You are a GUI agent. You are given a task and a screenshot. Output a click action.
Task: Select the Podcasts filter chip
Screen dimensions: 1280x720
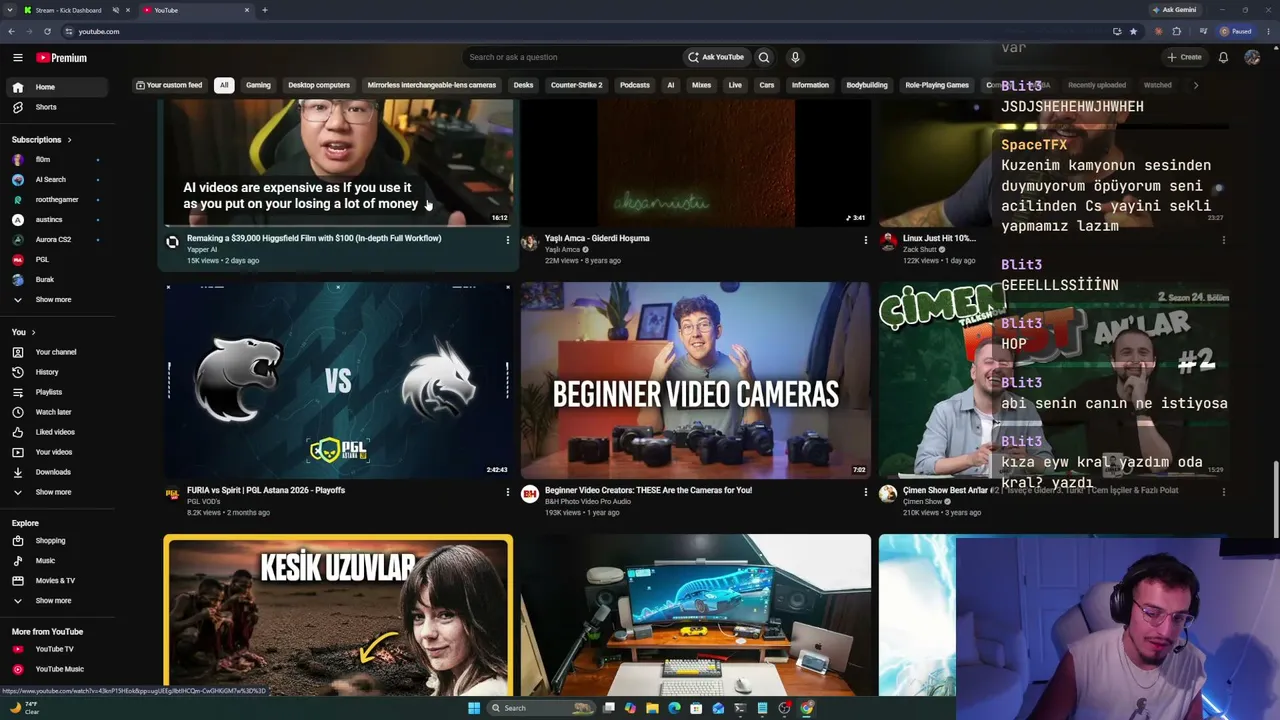(x=635, y=85)
